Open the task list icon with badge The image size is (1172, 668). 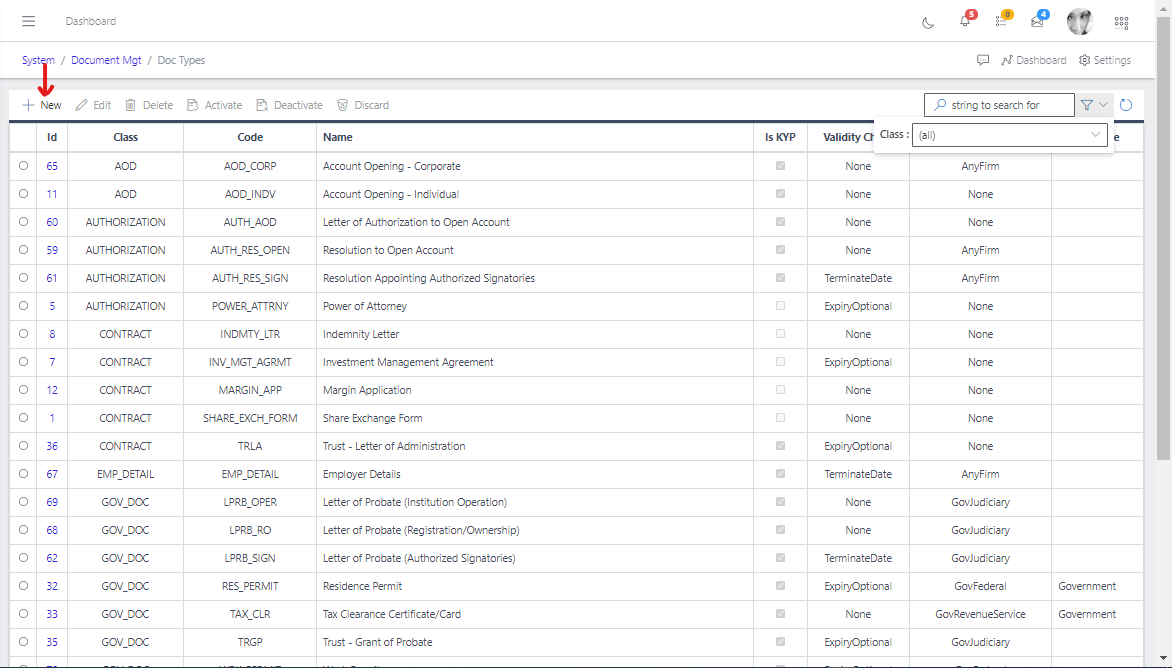coord(1001,21)
